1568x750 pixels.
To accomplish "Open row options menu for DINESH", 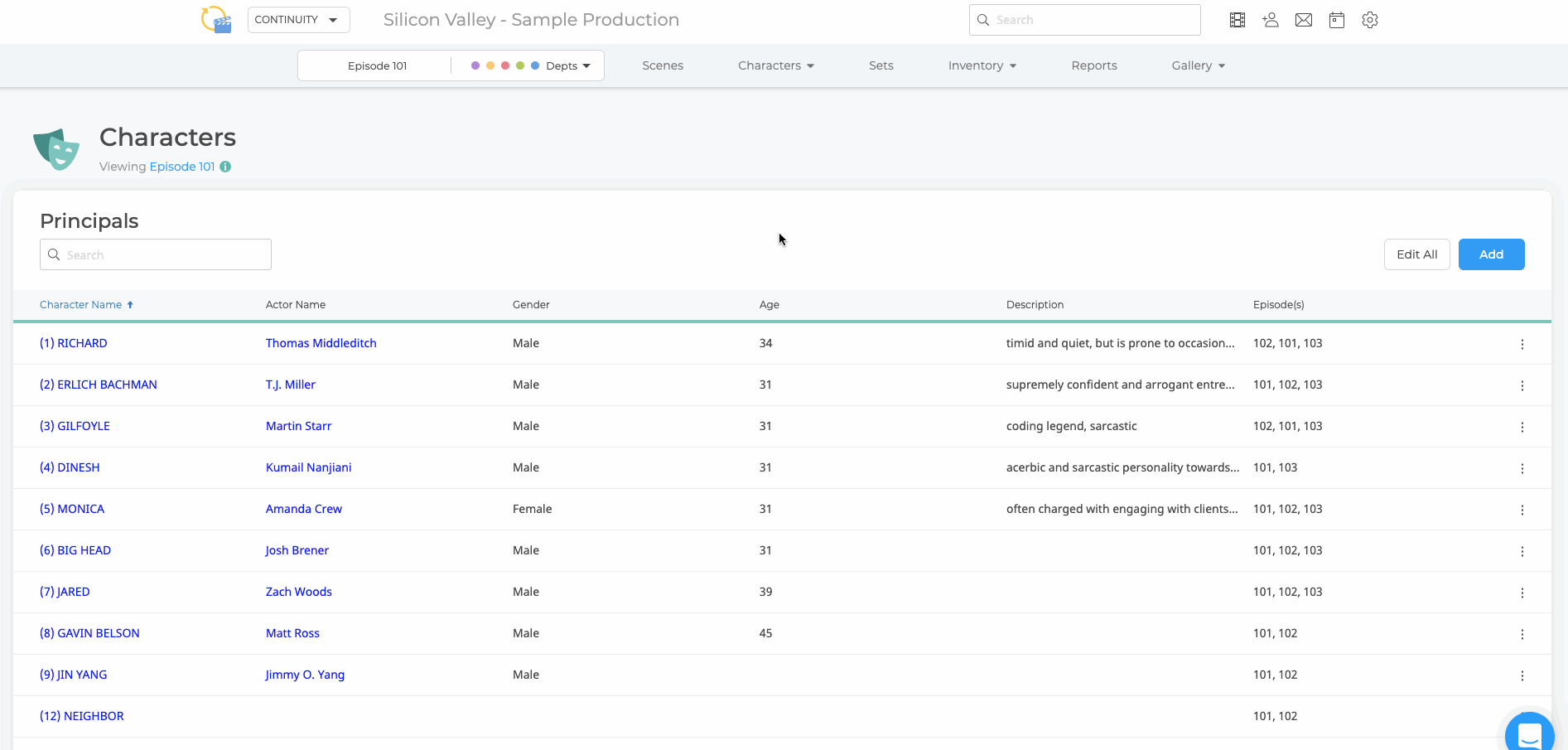I will (1522, 468).
